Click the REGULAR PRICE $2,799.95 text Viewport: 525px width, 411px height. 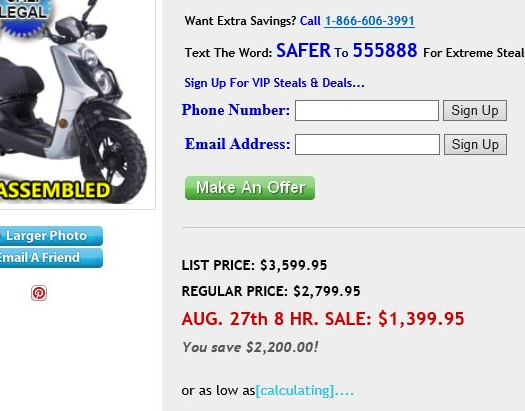coord(271,291)
